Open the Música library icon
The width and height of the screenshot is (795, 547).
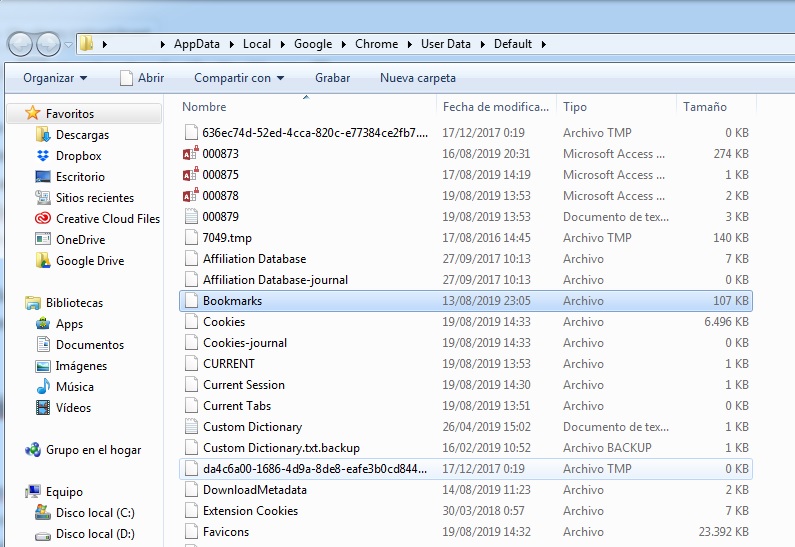[43, 386]
